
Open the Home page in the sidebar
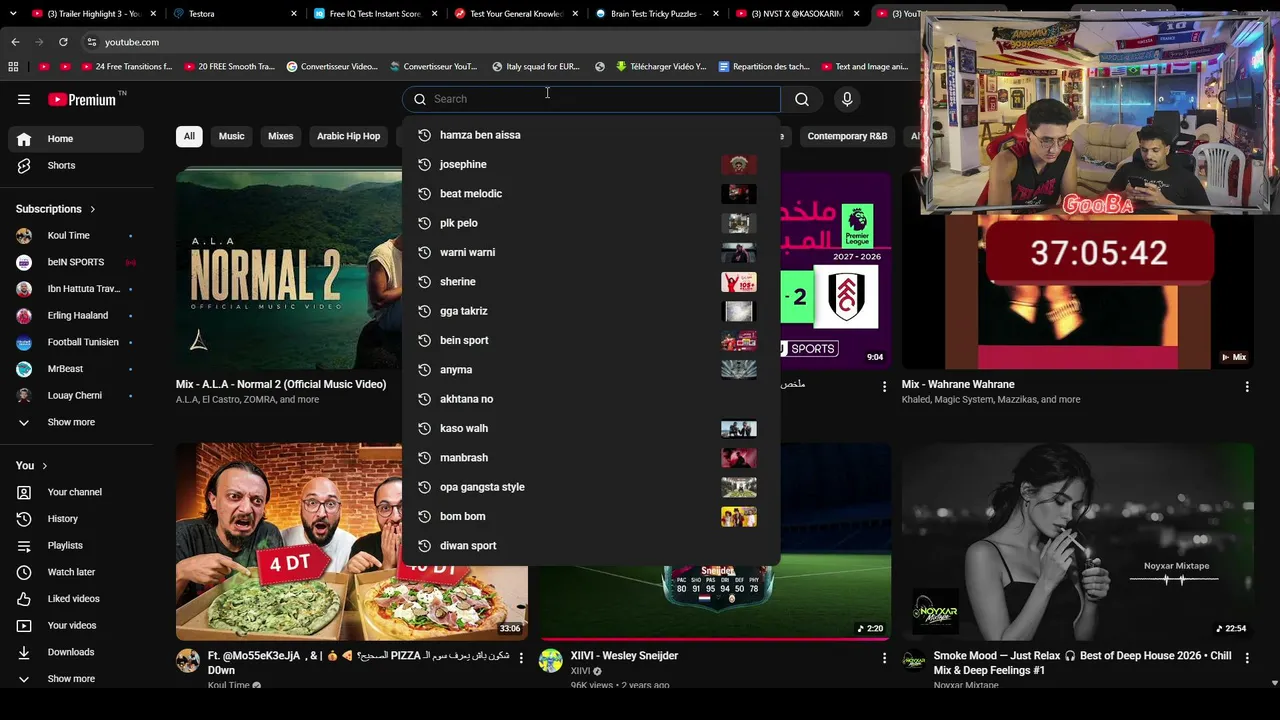tap(75, 139)
